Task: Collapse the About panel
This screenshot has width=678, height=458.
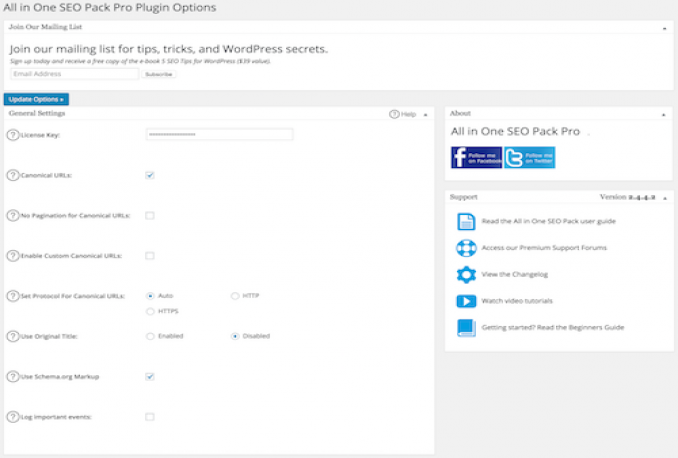Action: 664,115
